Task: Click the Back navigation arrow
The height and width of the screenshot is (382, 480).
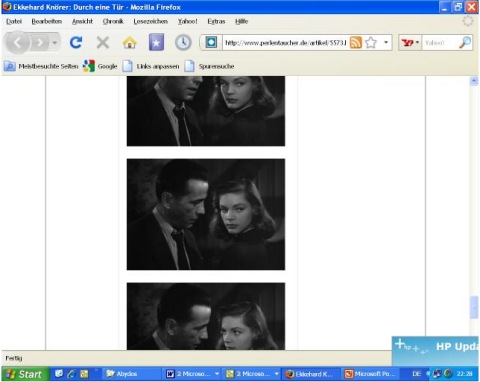Action: point(18,43)
